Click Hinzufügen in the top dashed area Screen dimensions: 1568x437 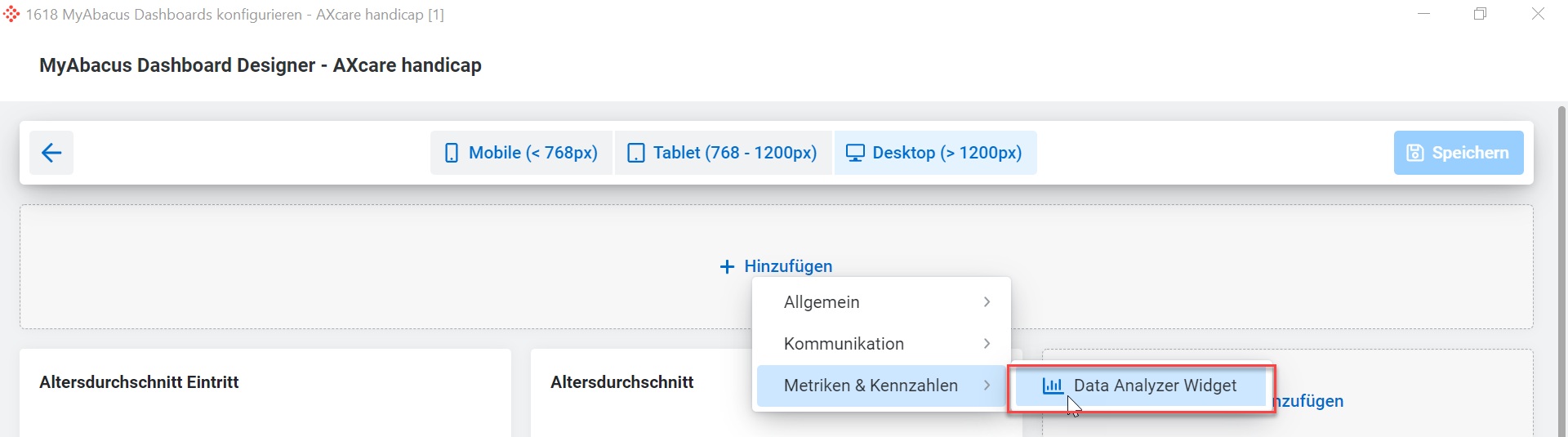click(776, 266)
